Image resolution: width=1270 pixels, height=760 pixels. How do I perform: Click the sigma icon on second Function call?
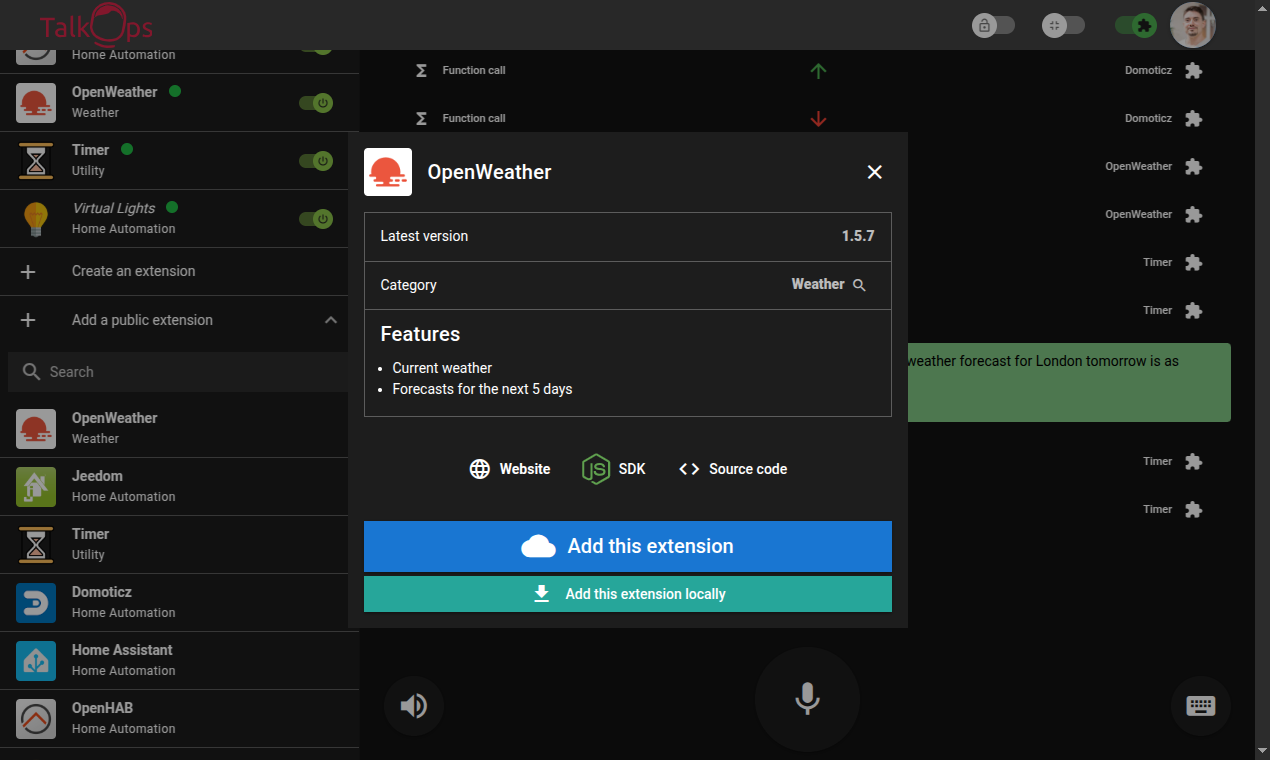[x=421, y=119]
